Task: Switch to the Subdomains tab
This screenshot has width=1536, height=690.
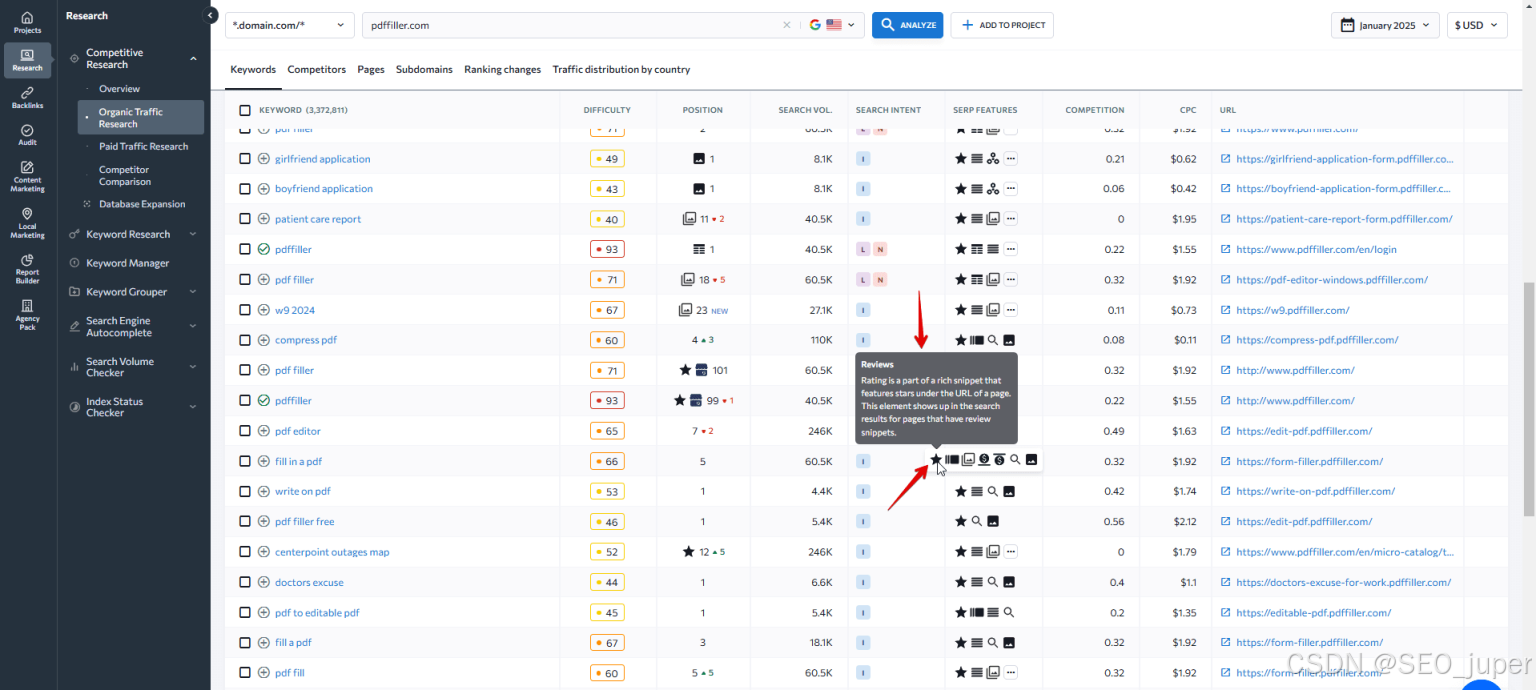Action: [424, 70]
